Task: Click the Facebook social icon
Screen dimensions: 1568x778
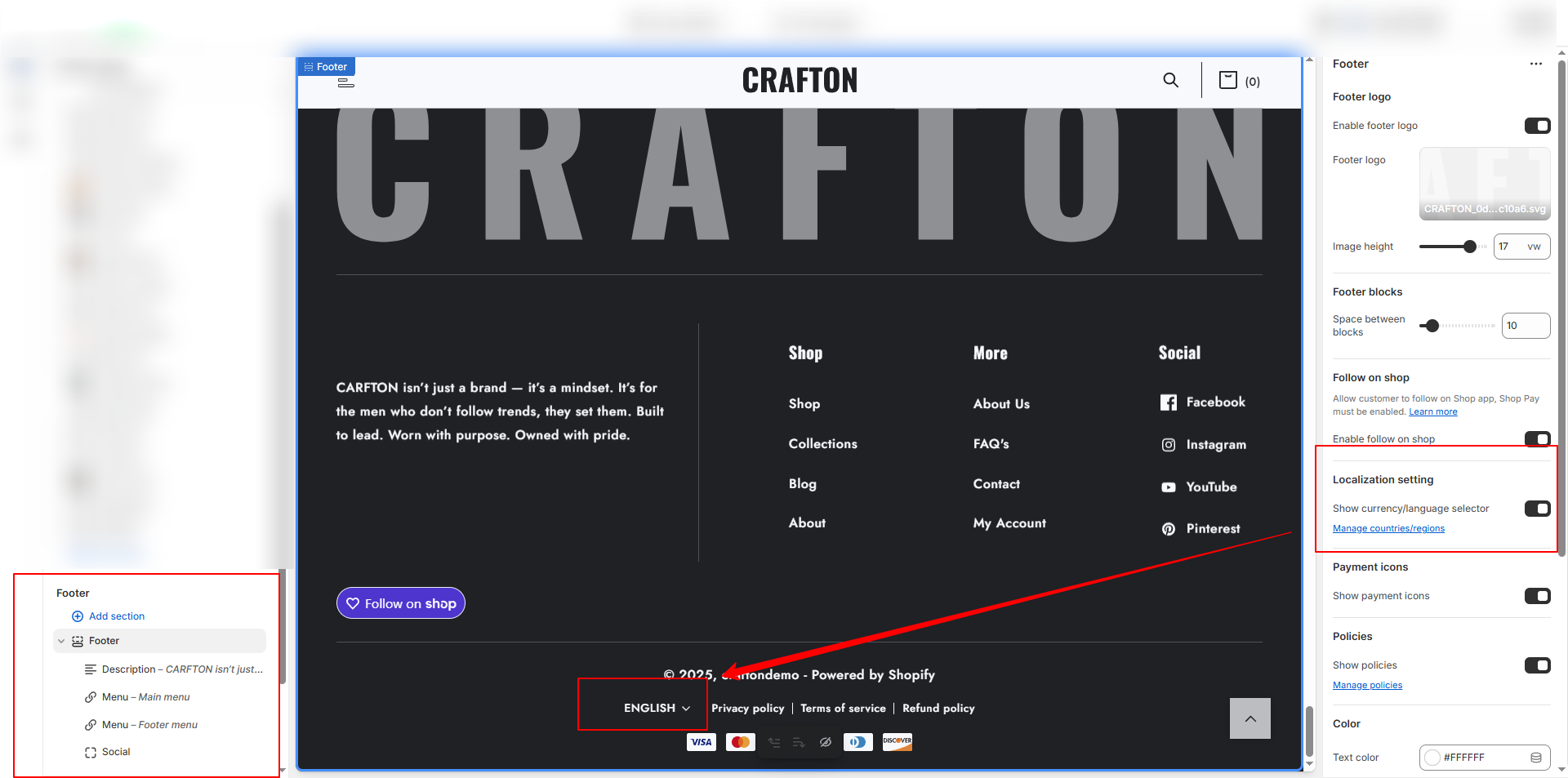Action: coord(1169,402)
